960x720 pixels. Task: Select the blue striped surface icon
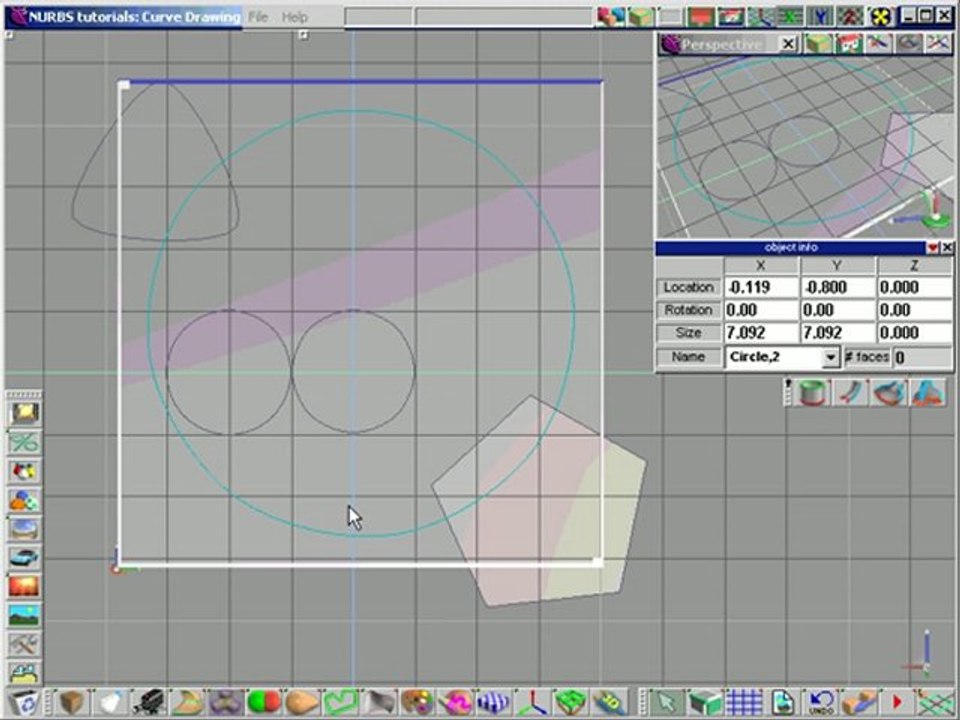tap(493, 702)
